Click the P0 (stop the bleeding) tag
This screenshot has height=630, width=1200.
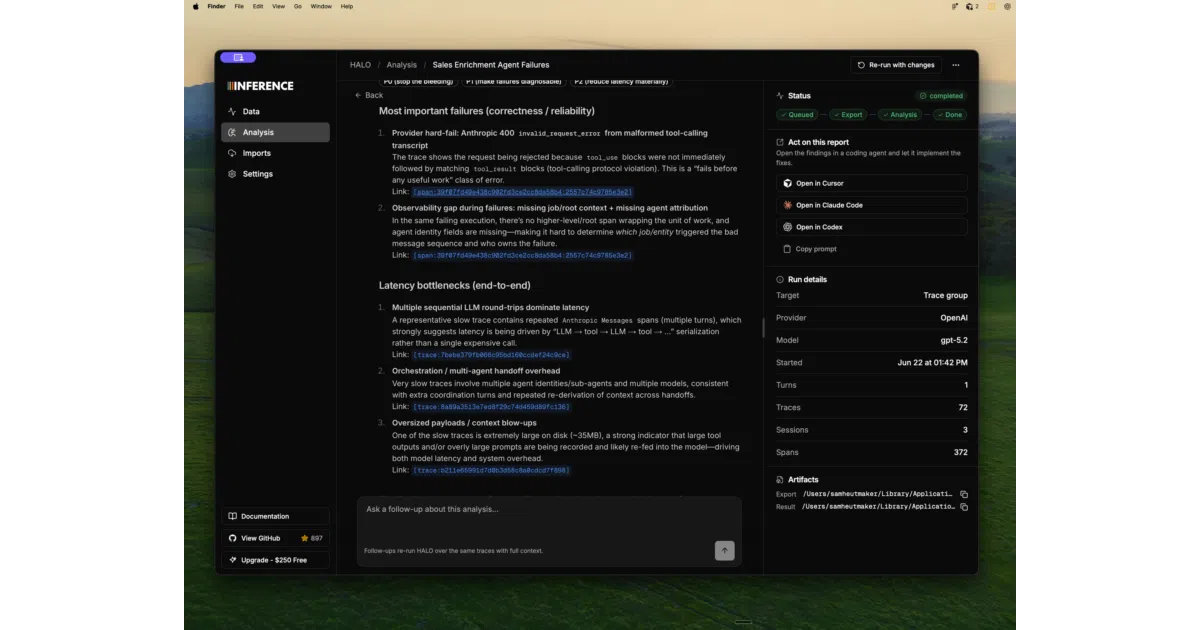417,81
